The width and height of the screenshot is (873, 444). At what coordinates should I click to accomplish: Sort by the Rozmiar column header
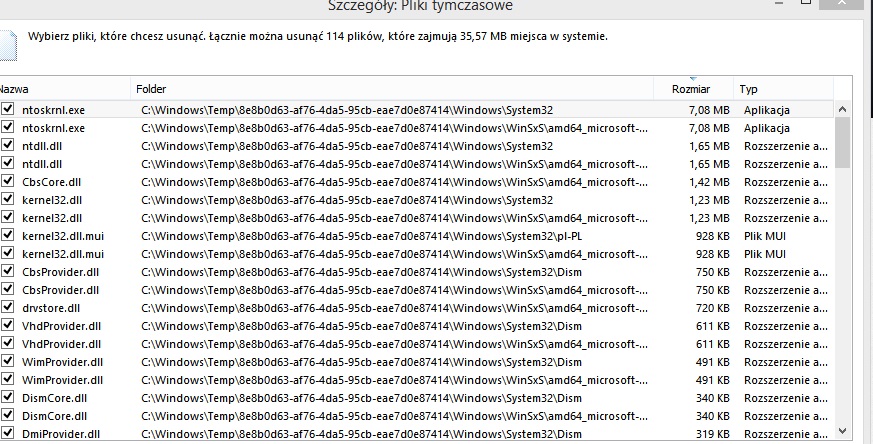coord(691,89)
